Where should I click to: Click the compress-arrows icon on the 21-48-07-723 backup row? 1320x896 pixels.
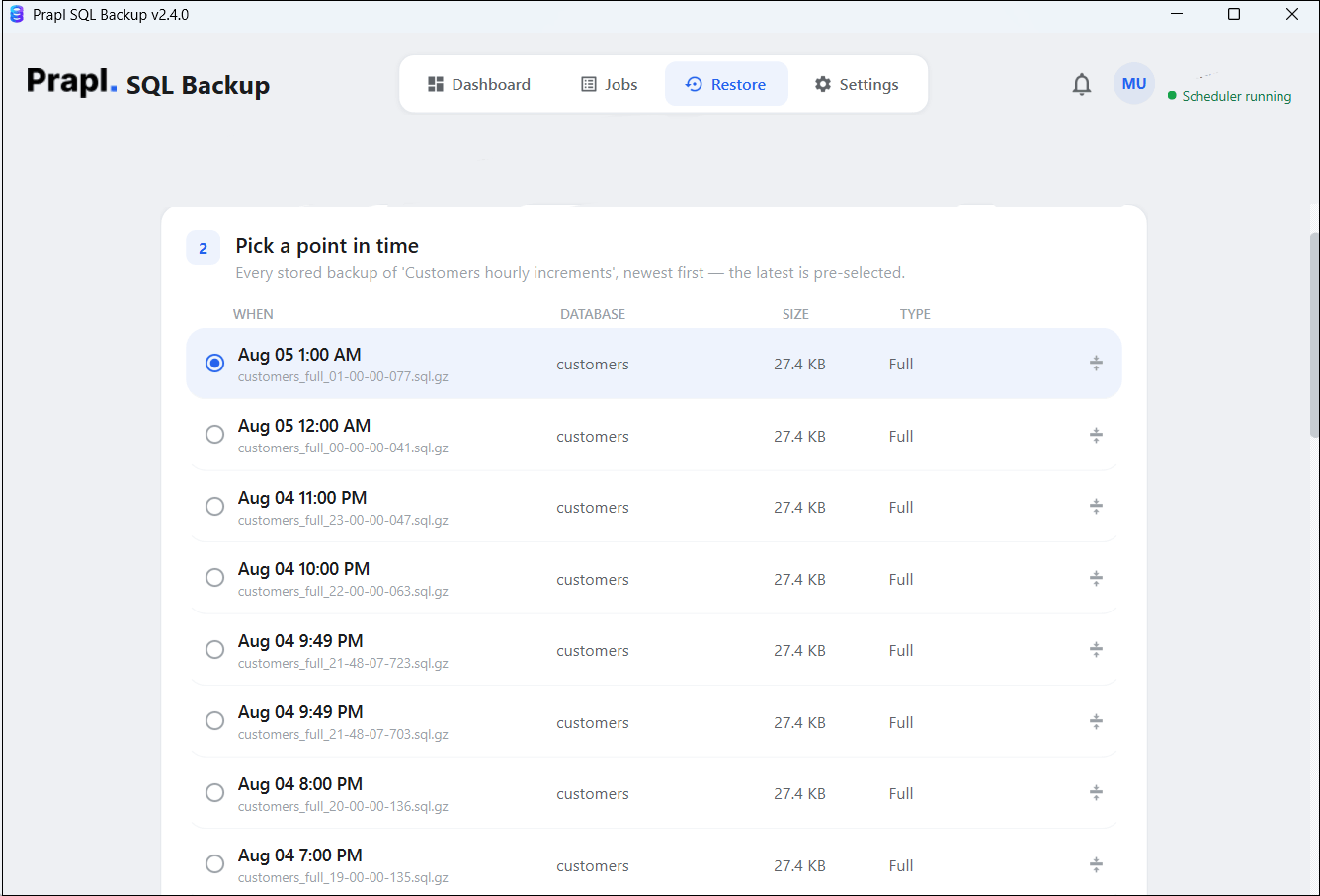coord(1096,650)
